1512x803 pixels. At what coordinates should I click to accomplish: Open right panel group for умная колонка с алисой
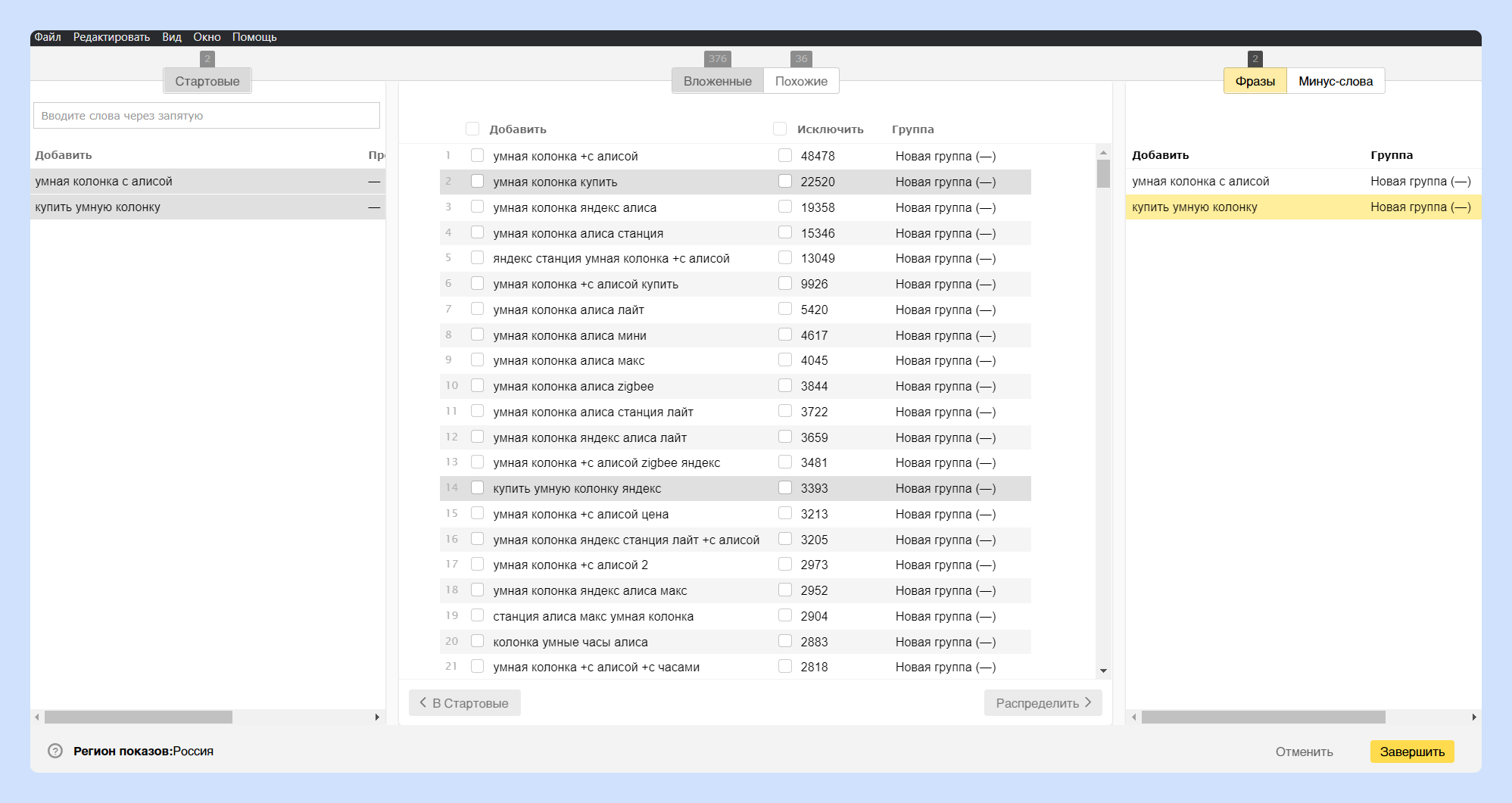pos(1420,181)
